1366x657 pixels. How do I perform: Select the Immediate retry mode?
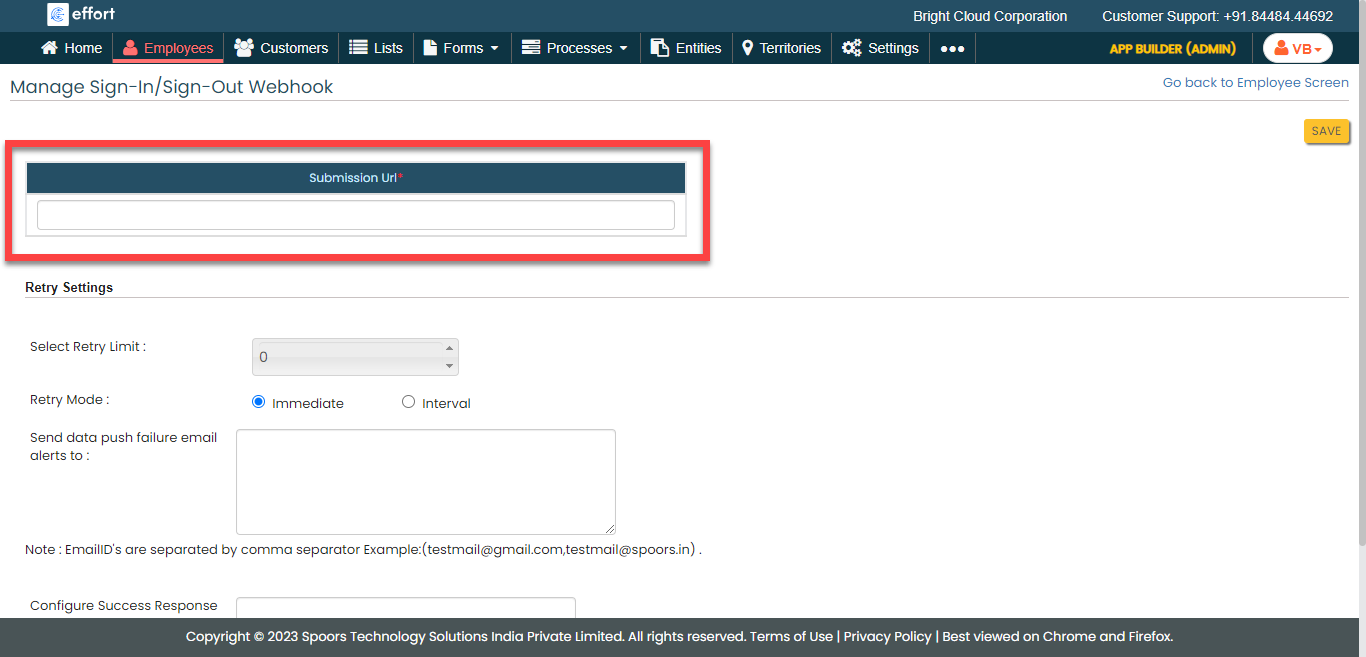pyautogui.click(x=259, y=402)
